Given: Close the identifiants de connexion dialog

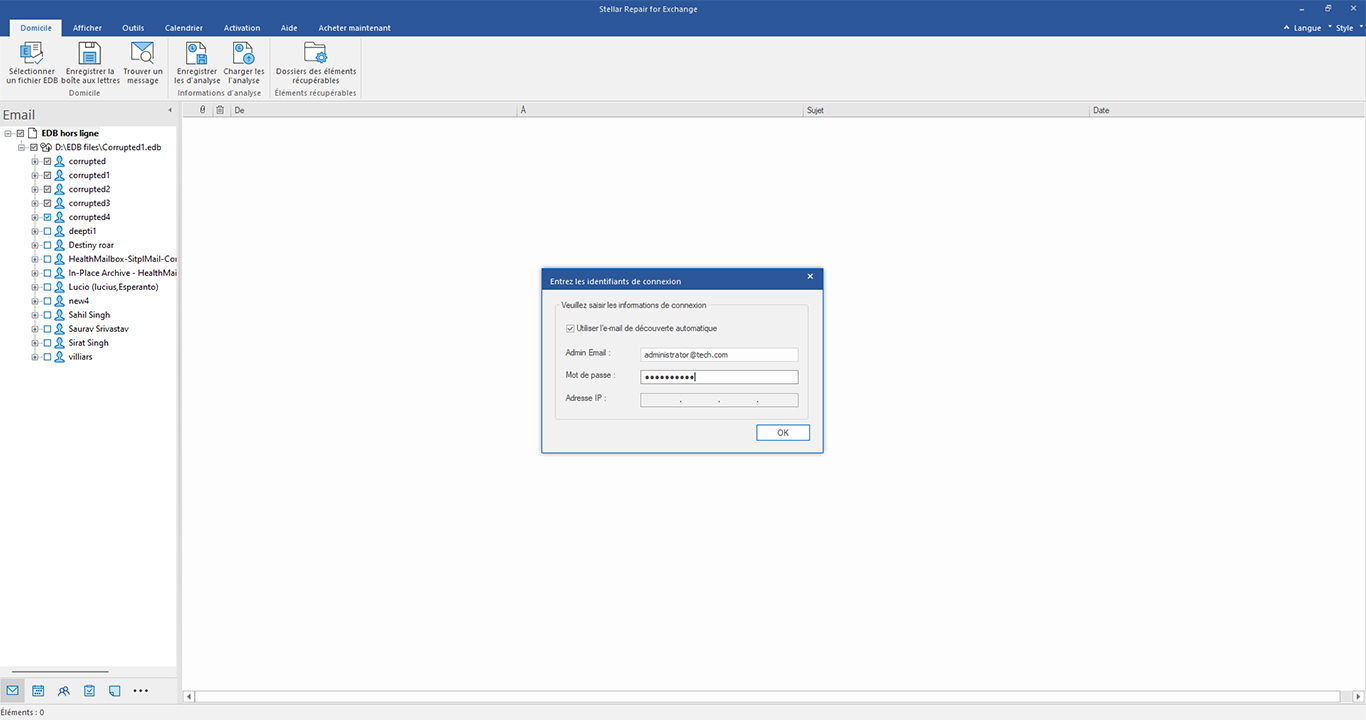Looking at the screenshot, I should coord(810,276).
